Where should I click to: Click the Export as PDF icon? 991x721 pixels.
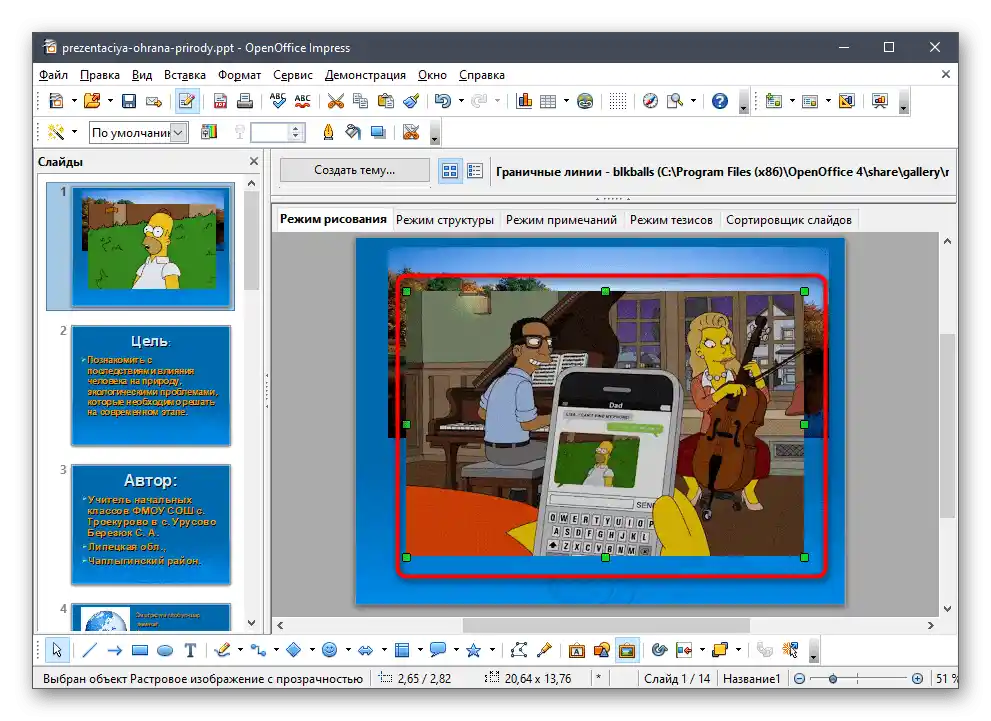click(219, 101)
